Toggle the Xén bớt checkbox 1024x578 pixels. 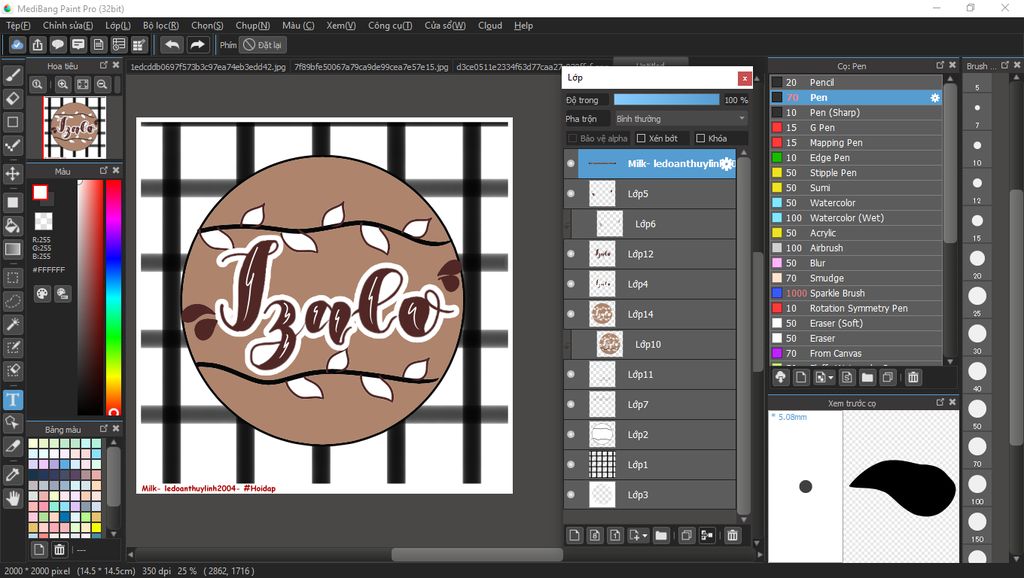point(641,138)
